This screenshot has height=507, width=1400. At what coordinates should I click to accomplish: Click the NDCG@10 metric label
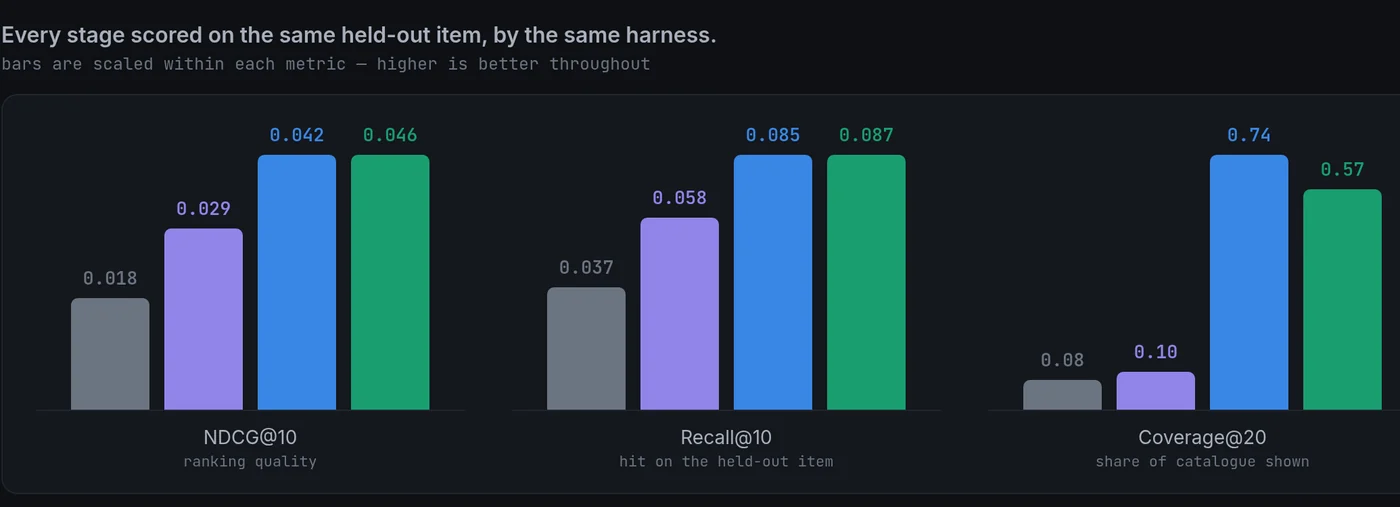coord(250,437)
